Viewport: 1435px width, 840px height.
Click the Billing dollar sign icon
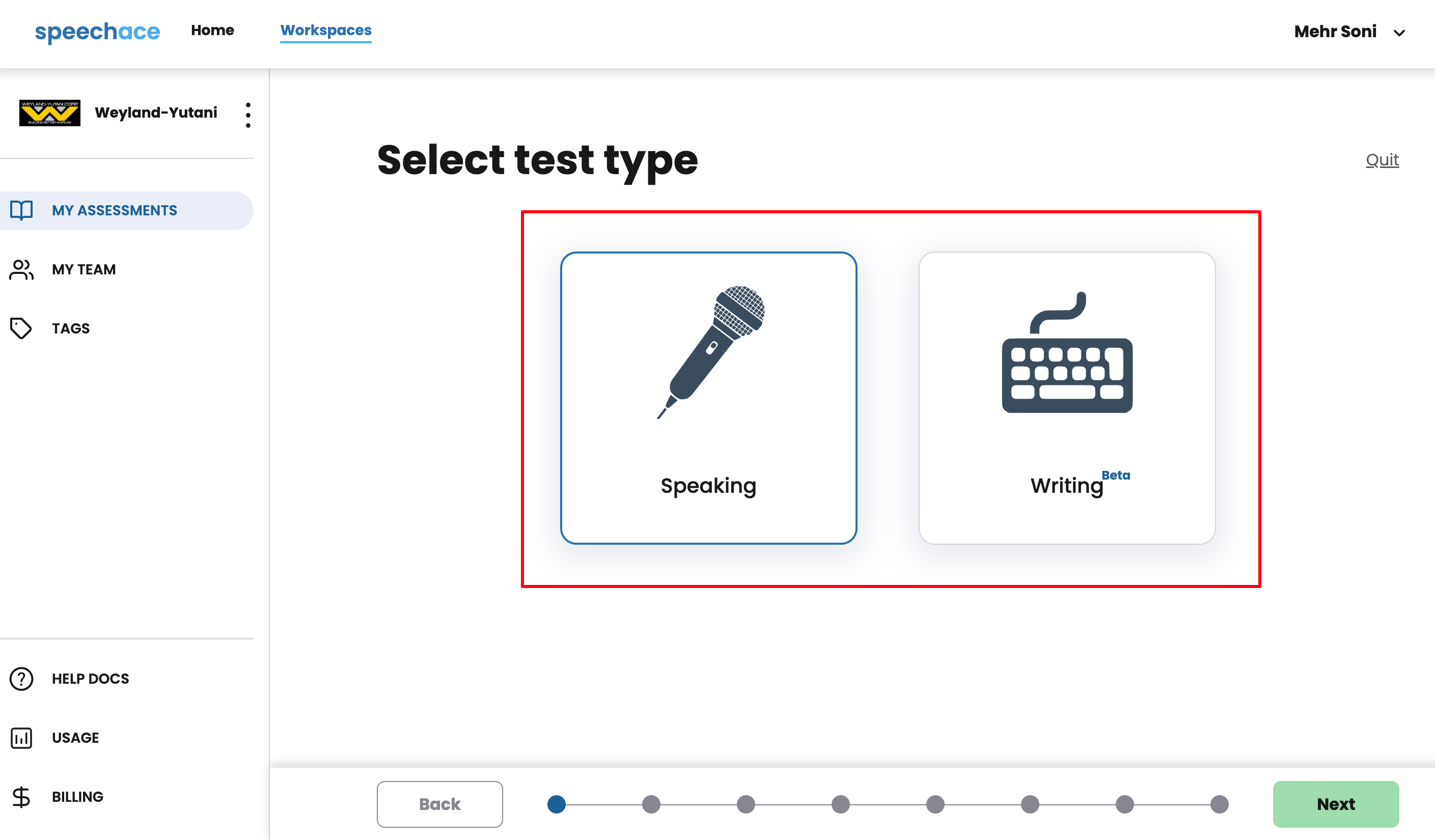(x=21, y=797)
